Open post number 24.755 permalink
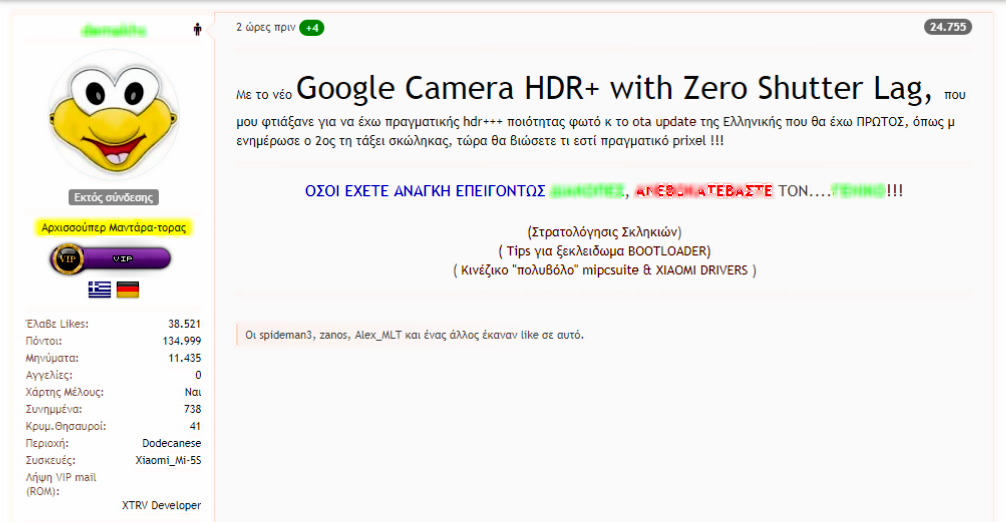This screenshot has height=522, width=1006. 948,27
